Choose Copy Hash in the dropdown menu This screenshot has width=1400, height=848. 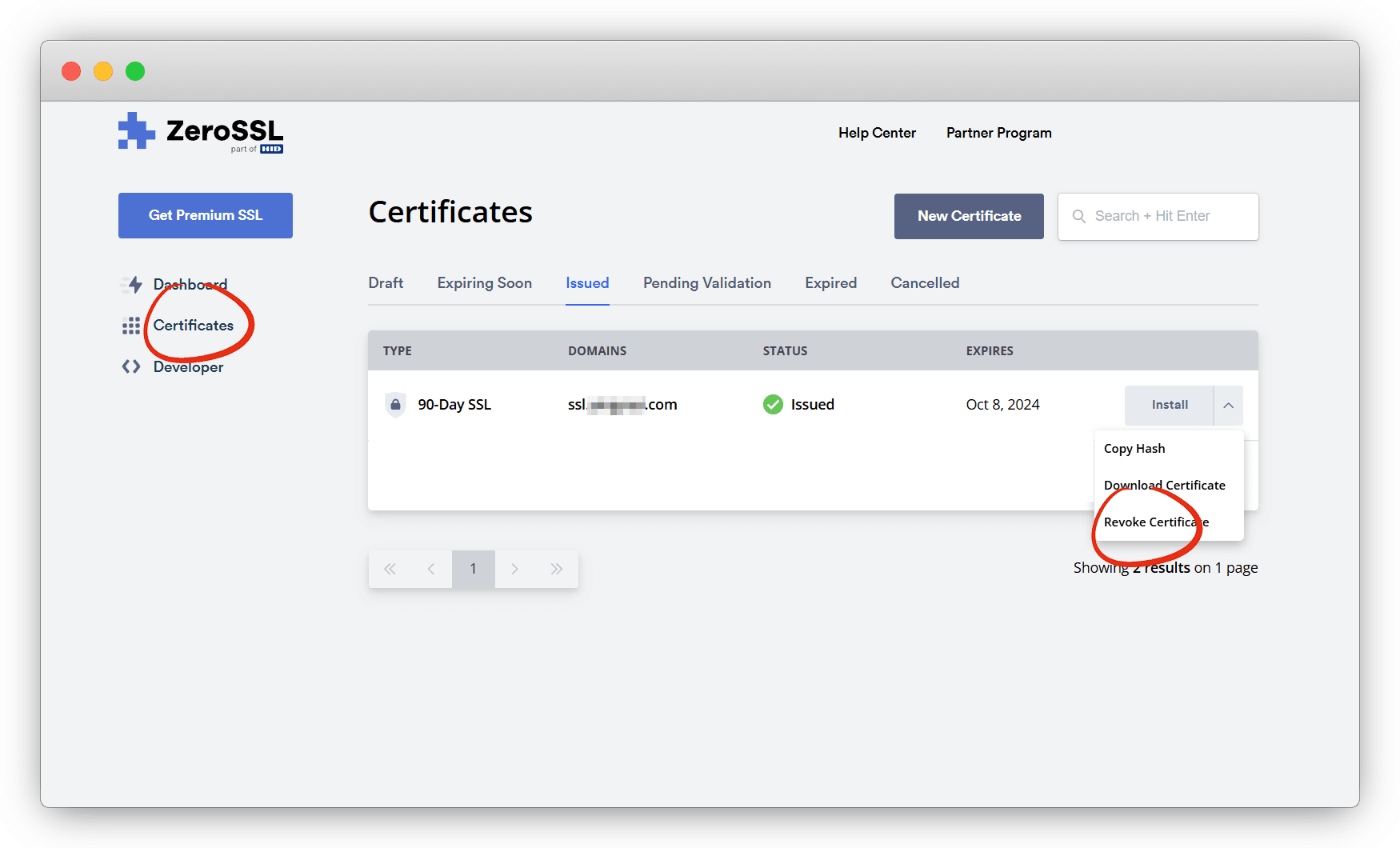point(1134,449)
